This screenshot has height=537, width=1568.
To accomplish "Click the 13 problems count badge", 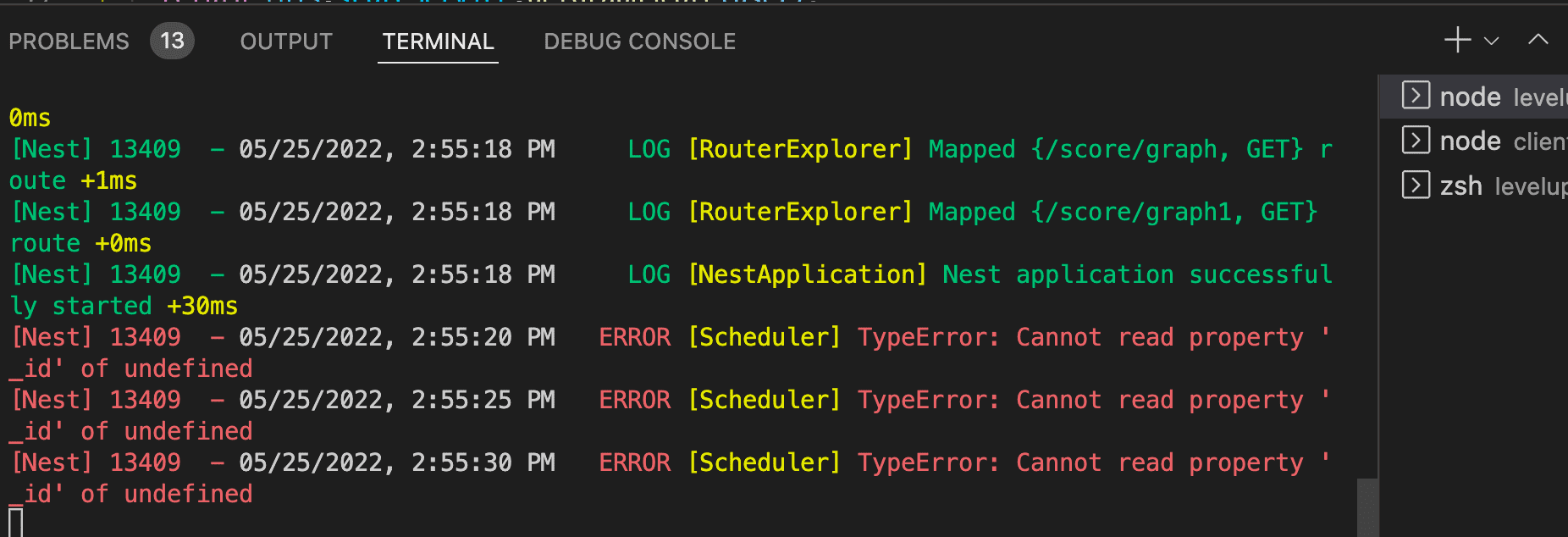I will click(x=172, y=42).
